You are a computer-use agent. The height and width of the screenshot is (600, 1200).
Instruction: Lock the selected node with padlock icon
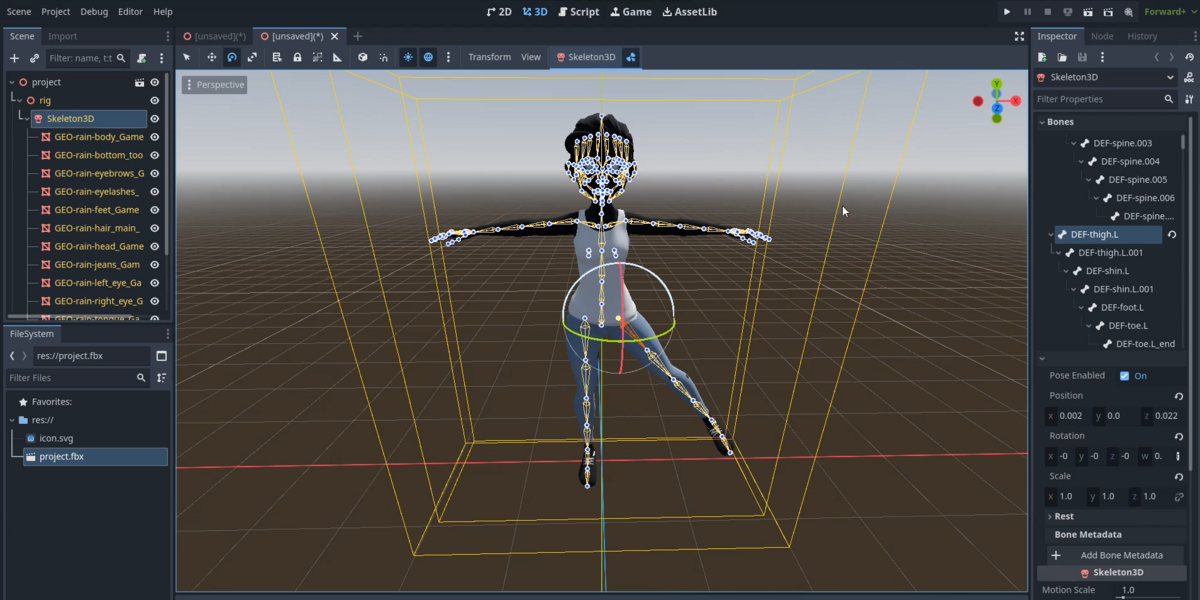click(297, 57)
